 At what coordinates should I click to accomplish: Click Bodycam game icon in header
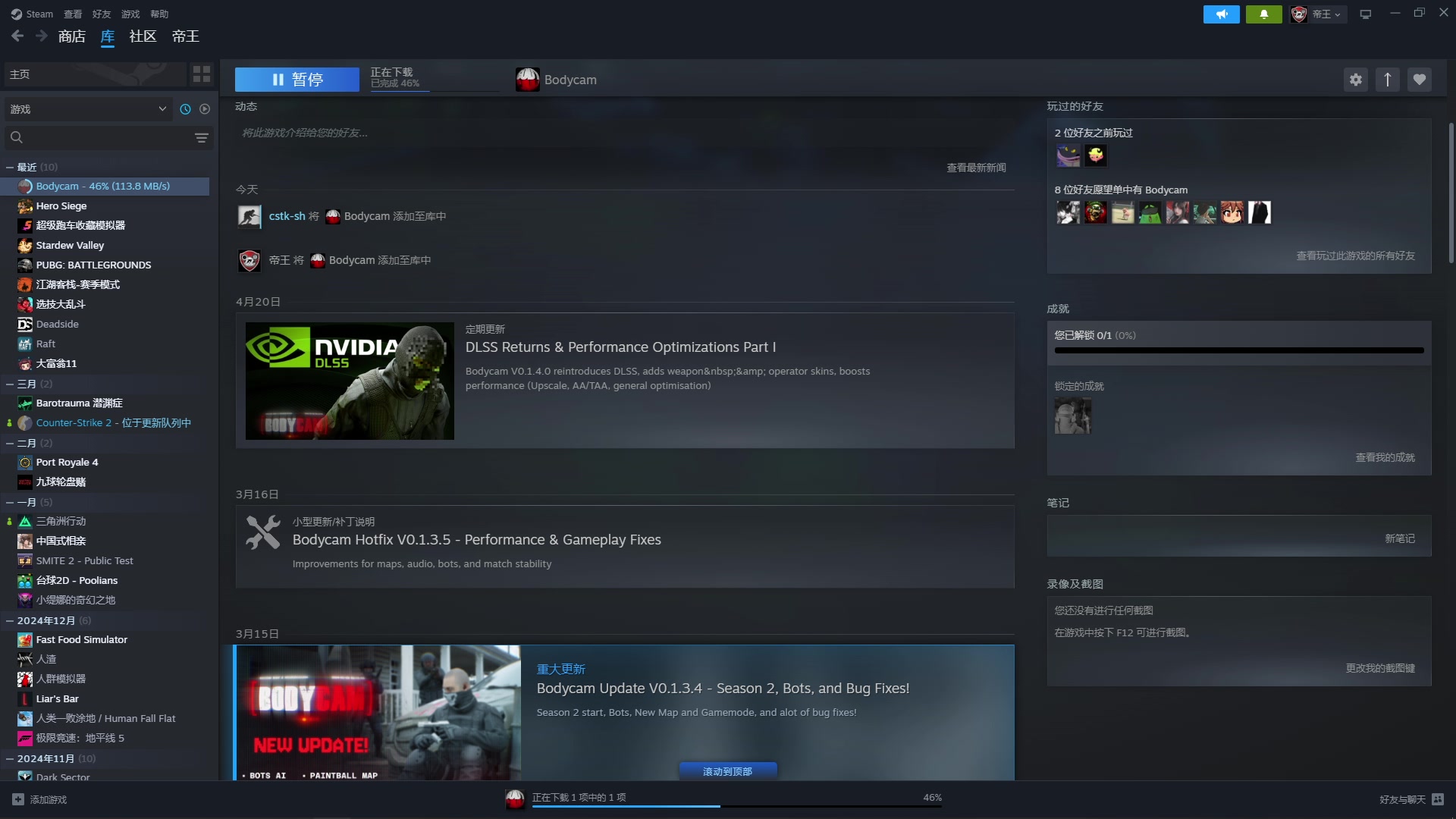click(527, 80)
